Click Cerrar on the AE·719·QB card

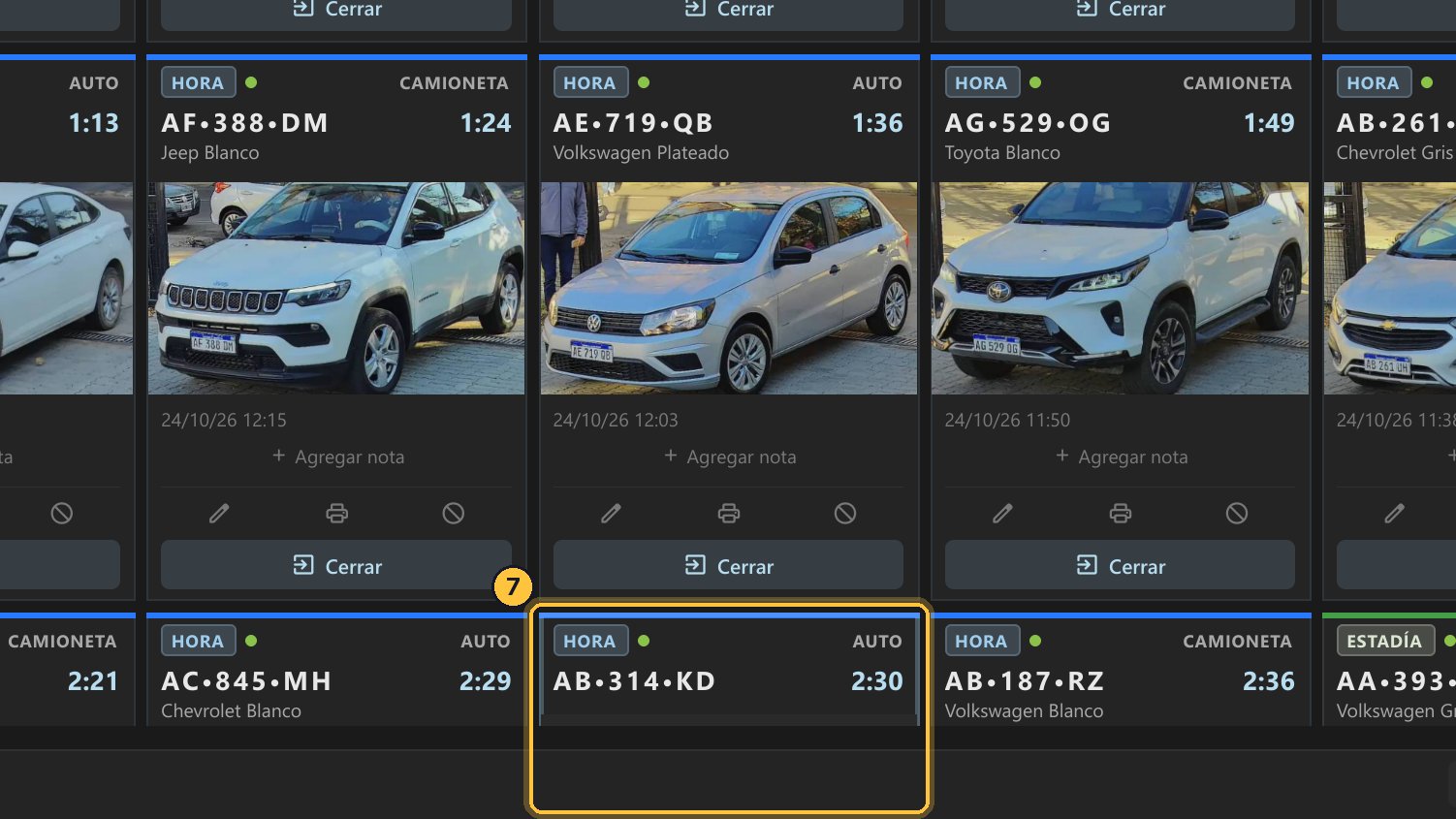pos(728,565)
